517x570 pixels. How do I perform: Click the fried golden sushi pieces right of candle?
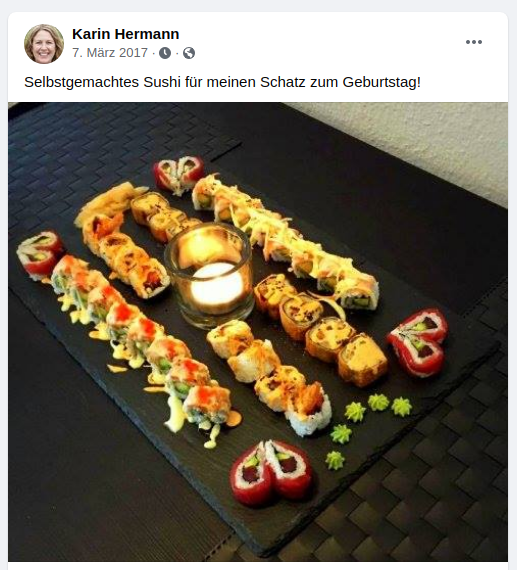(321, 329)
